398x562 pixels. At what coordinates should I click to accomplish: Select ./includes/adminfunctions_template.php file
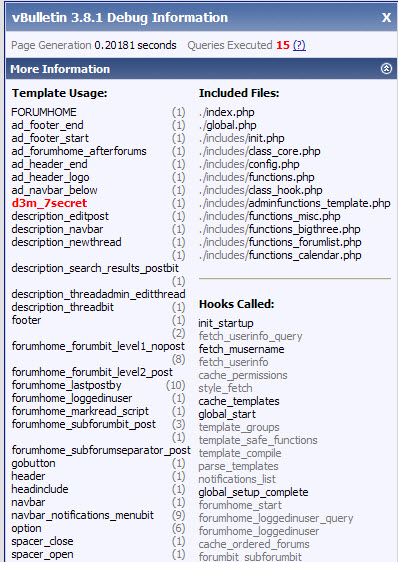click(294, 203)
